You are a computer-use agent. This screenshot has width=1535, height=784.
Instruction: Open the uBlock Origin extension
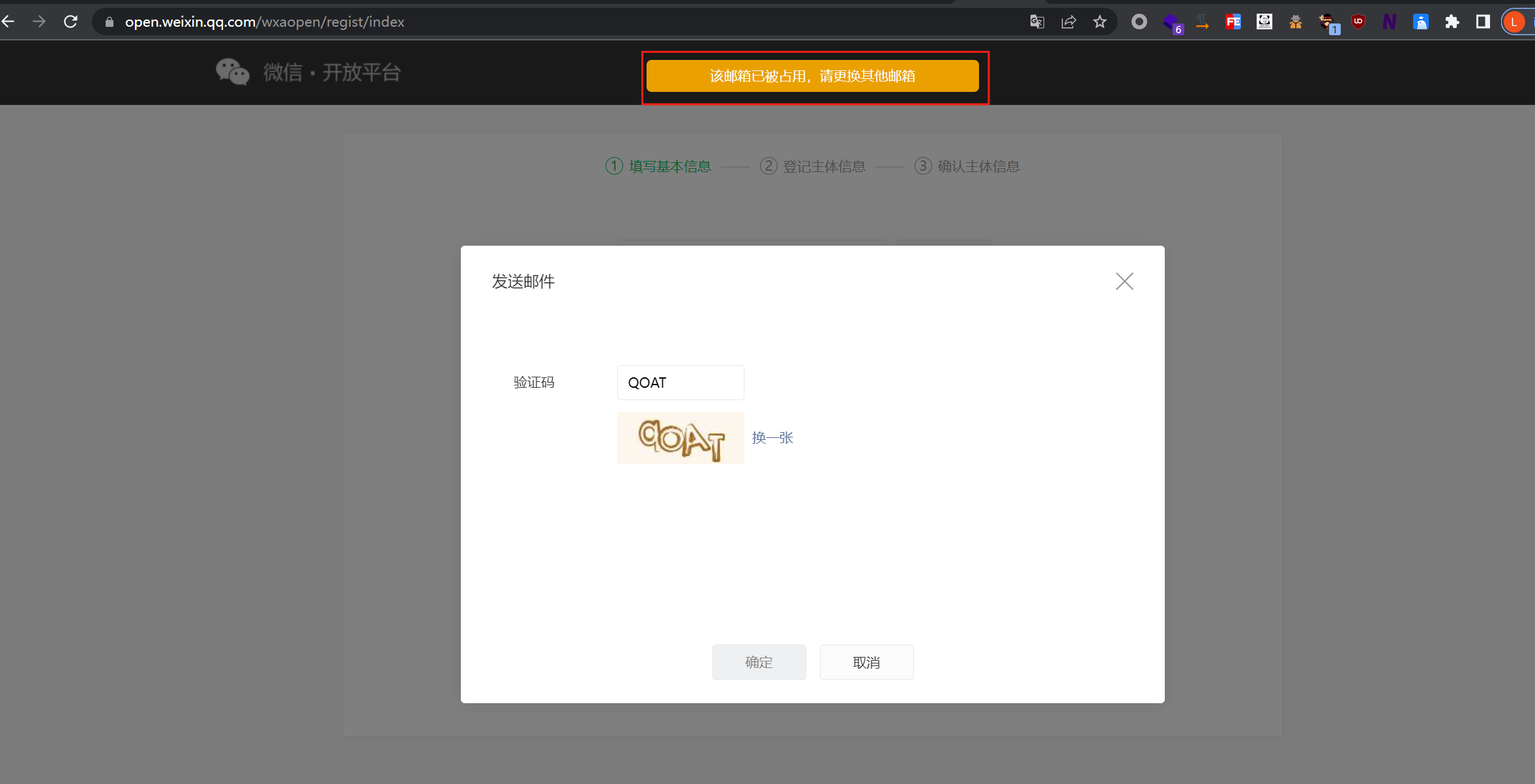pos(1358,22)
